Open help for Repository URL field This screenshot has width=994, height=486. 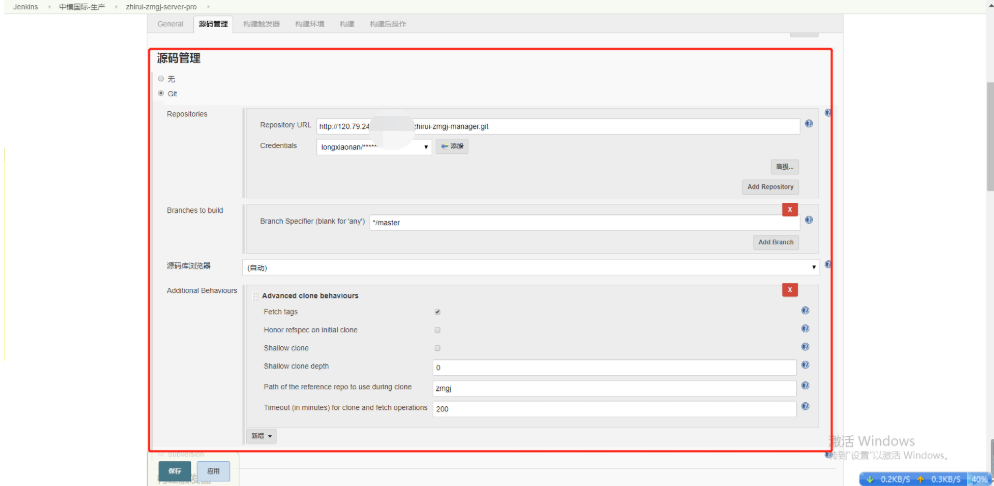click(x=808, y=124)
